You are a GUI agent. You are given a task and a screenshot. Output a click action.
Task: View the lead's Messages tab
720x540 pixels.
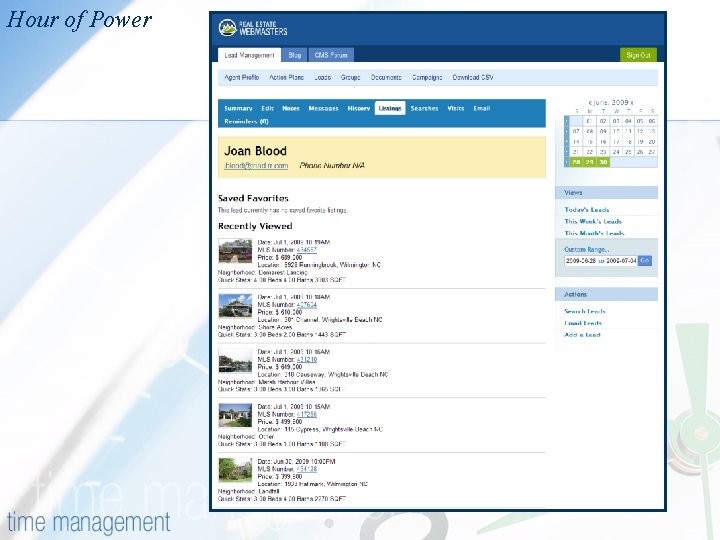[x=323, y=108]
